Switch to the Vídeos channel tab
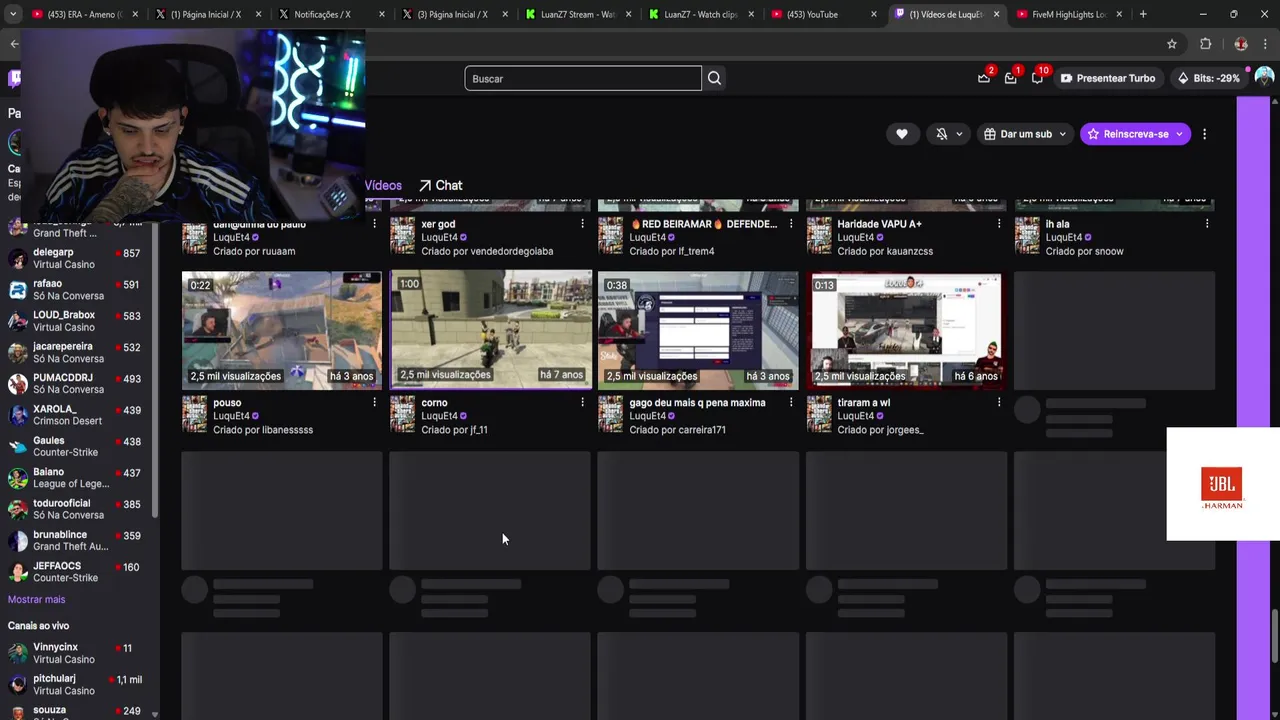 (383, 185)
